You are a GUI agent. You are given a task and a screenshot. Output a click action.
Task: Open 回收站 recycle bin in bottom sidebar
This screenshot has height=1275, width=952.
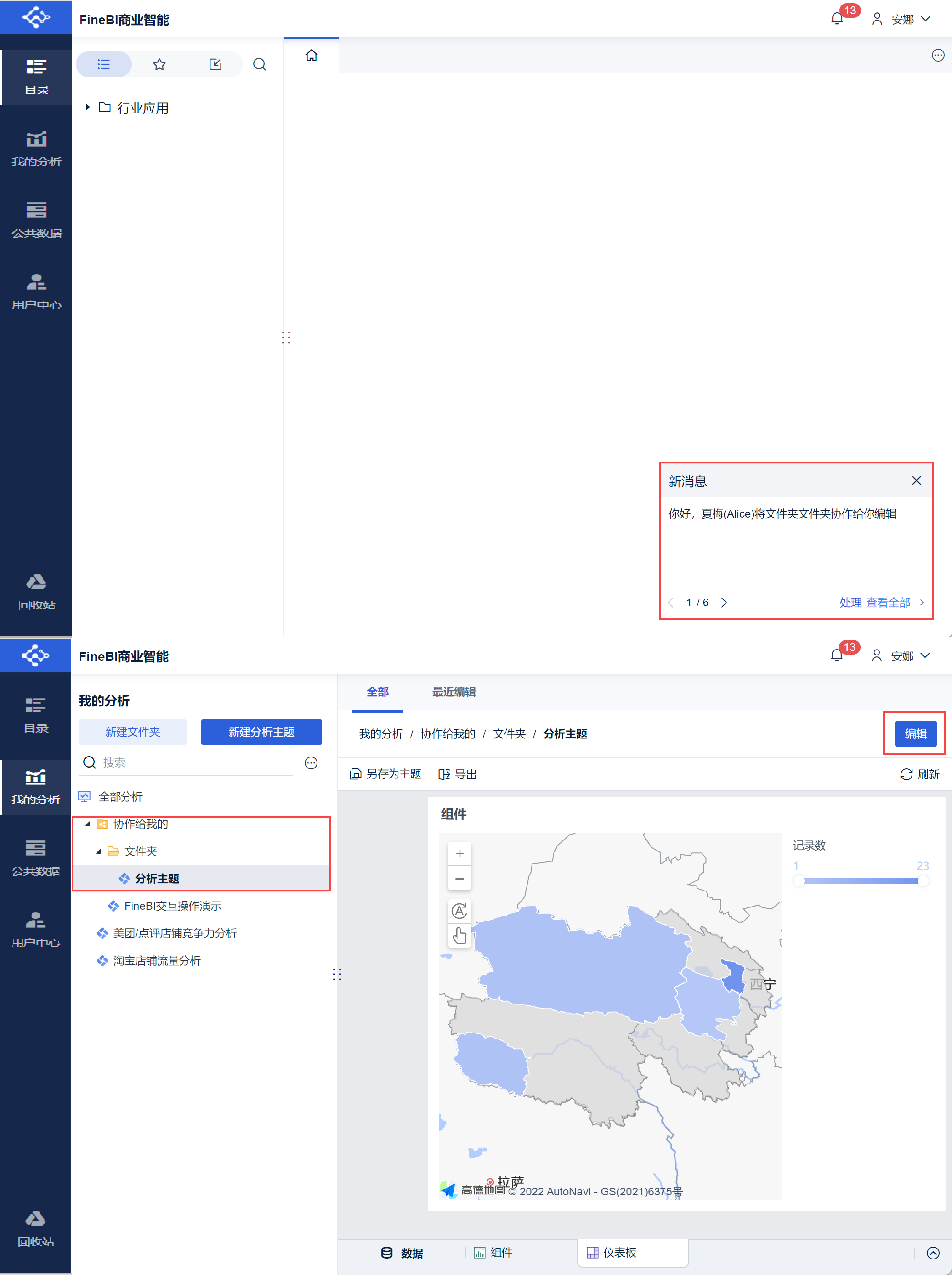36,1229
